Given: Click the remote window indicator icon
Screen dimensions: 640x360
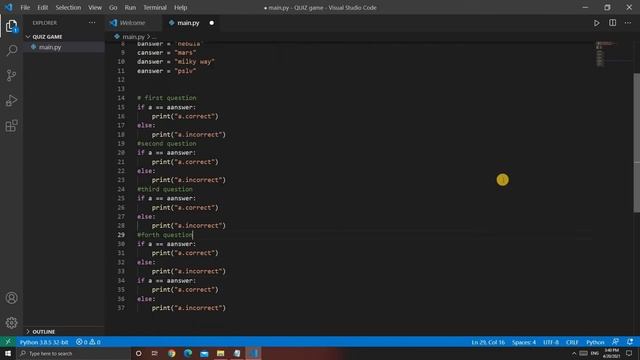Looking at the screenshot, I should (8, 342).
